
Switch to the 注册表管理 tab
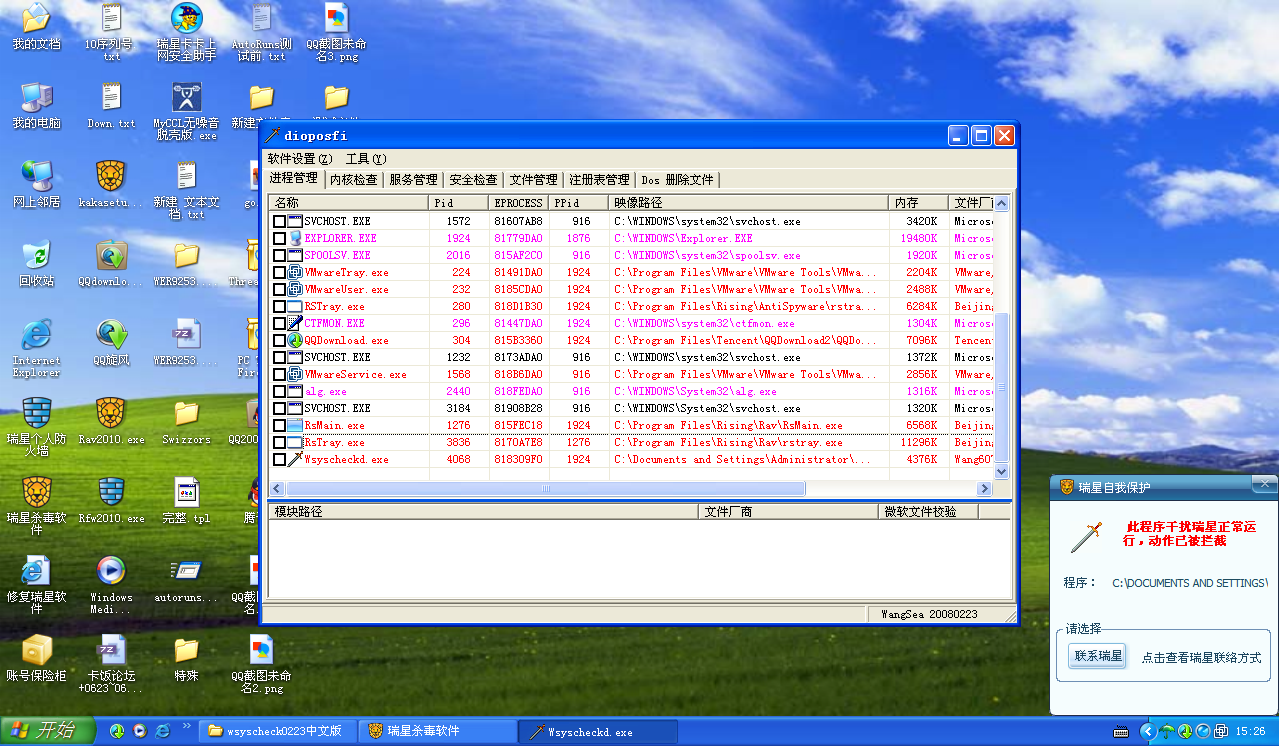click(600, 180)
